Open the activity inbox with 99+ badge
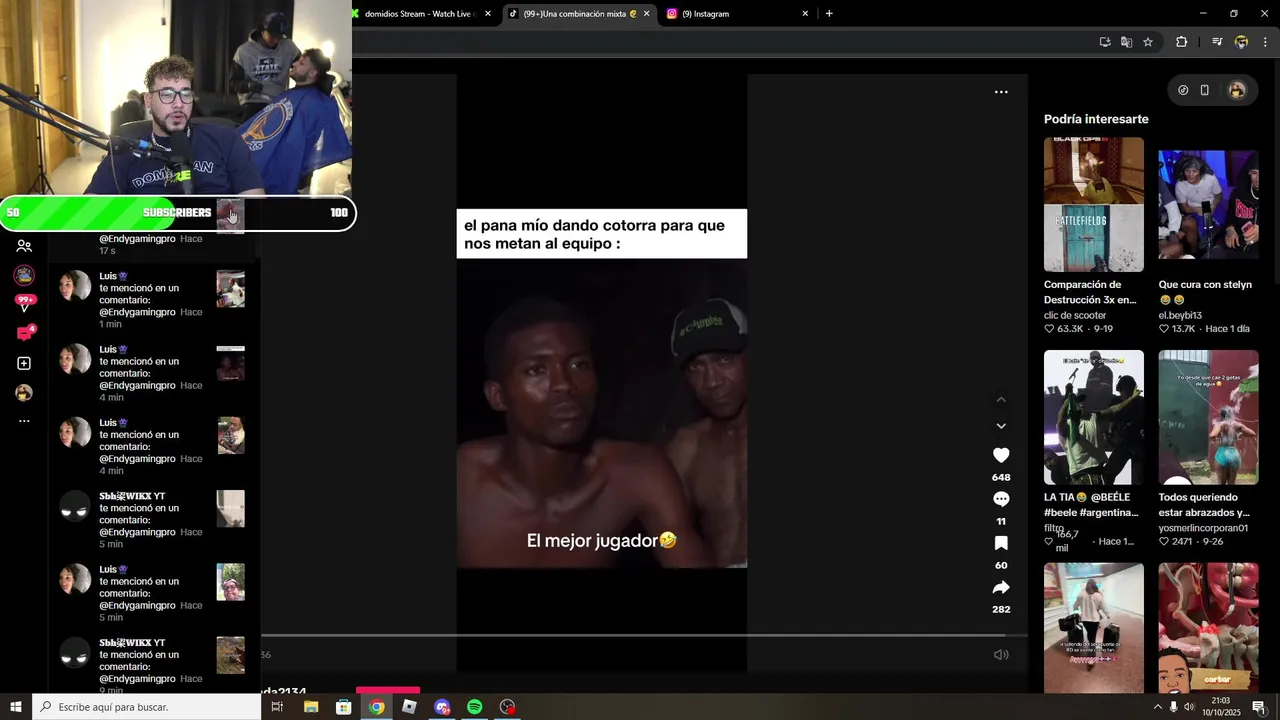Viewport: 1280px width, 720px height. click(24, 304)
